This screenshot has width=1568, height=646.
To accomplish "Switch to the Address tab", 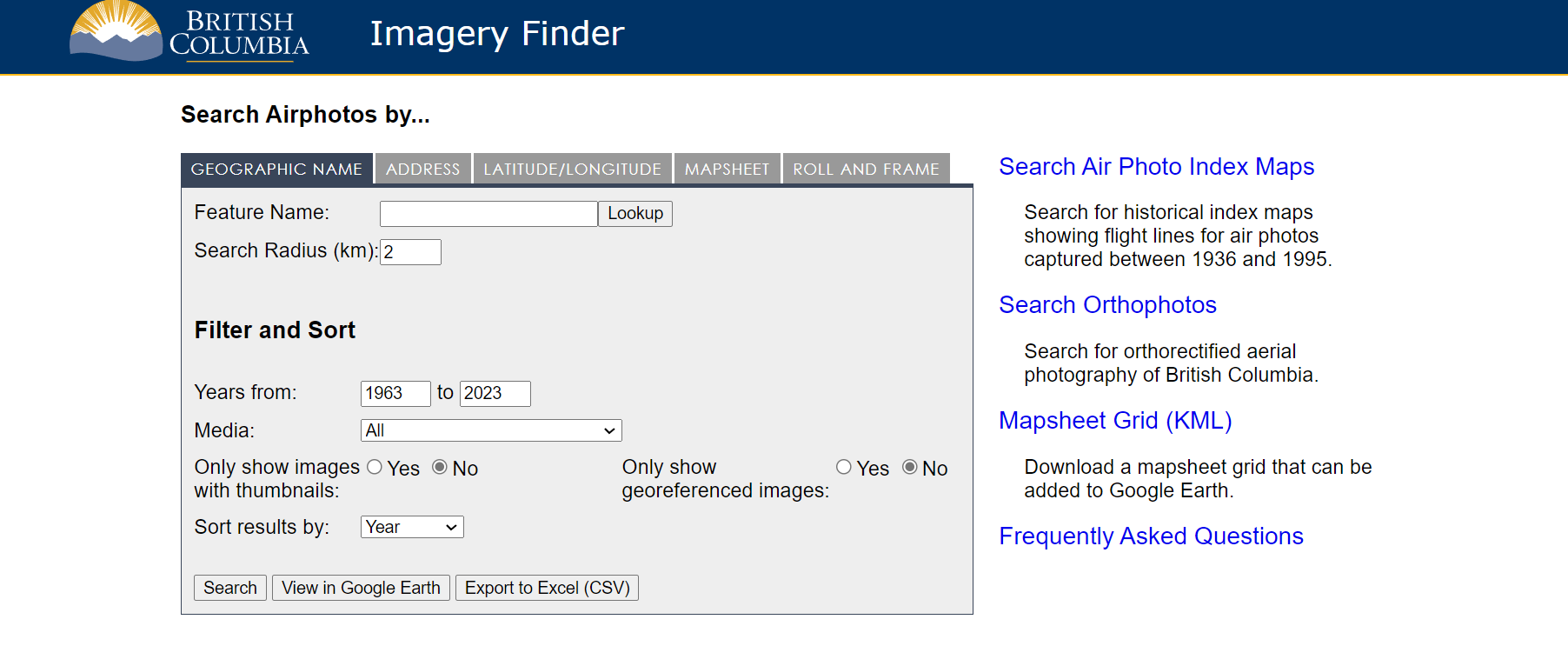I will pyautogui.click(x=422, y=169).
